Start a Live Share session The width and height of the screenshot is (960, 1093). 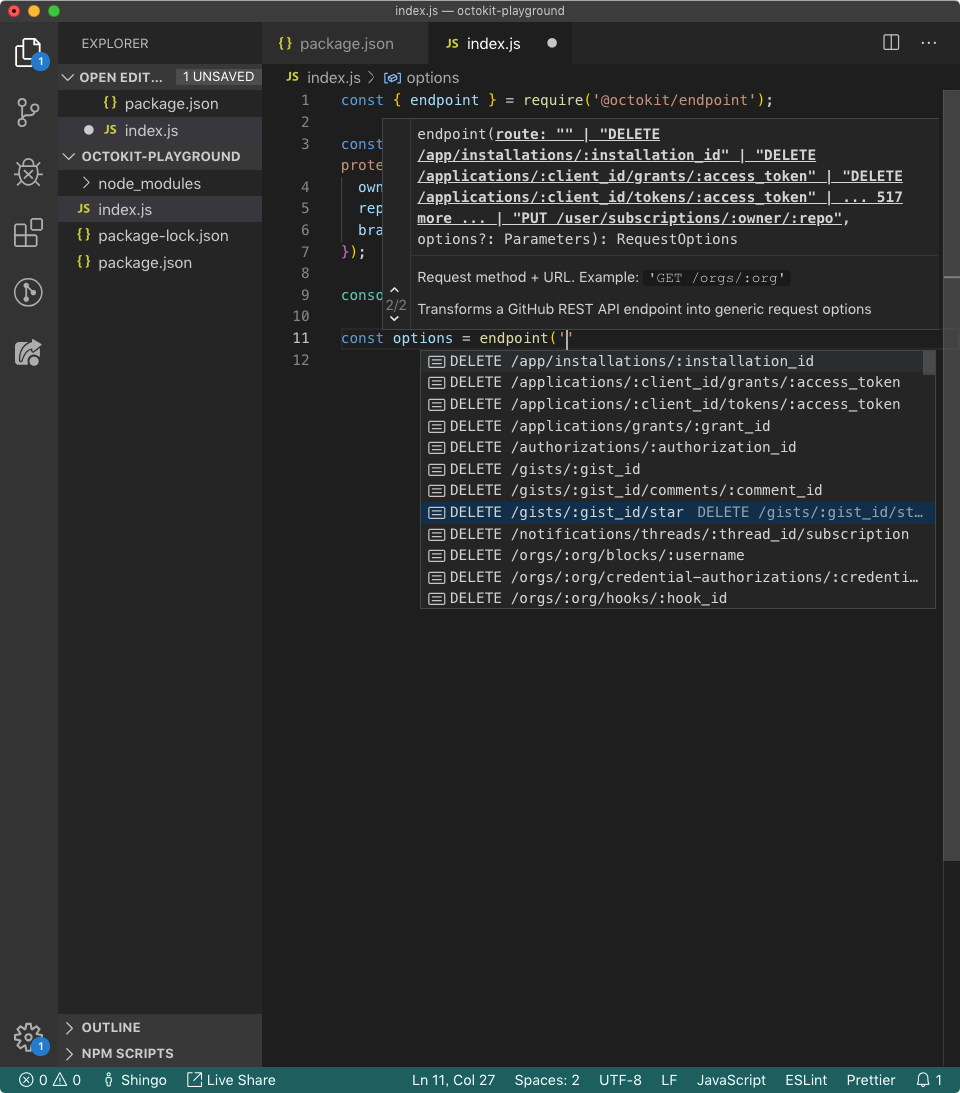point(230,1080)
